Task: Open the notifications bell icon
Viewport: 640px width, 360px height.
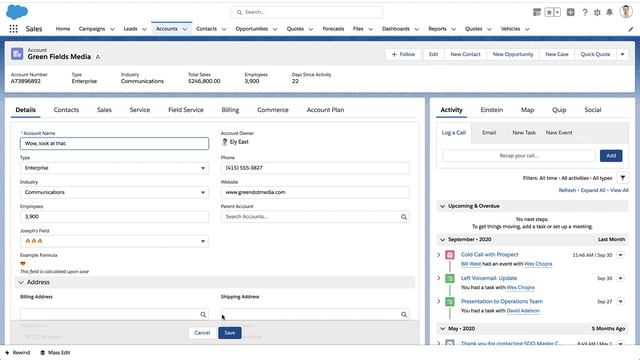Action: click(x=609, y=12)
